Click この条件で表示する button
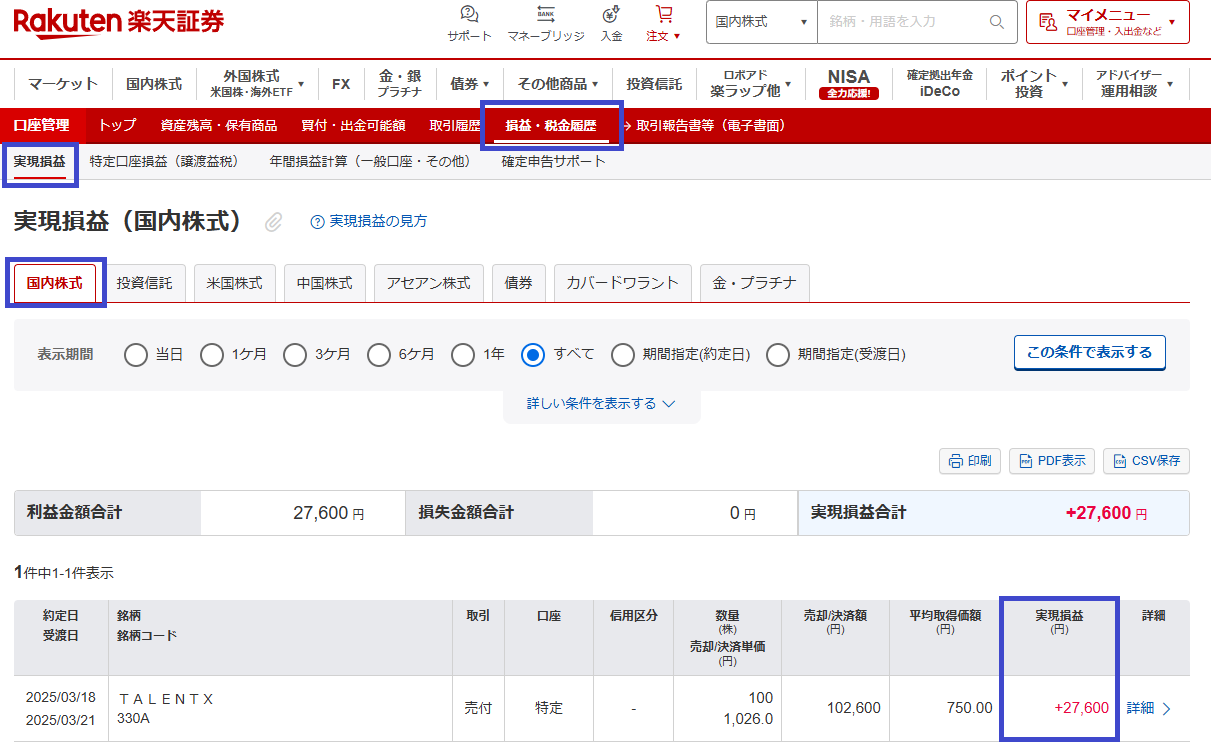The width and height of the screenshot is (1211, 753). (x=1089, y=353)
